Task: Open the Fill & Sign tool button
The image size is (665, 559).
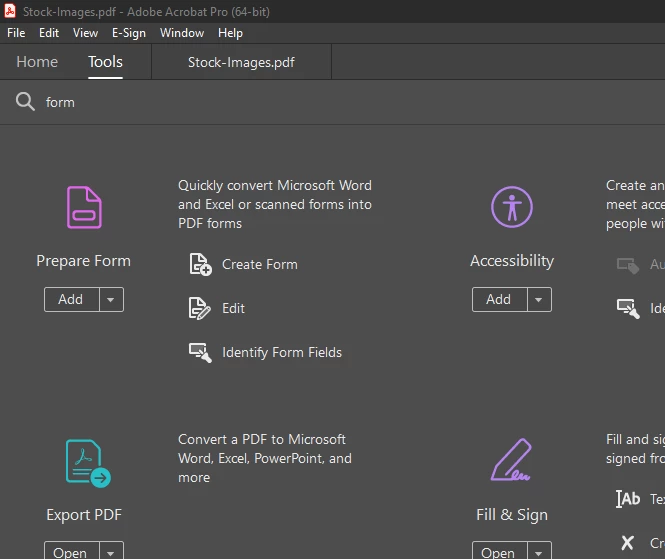Action: tap(500, 550)
